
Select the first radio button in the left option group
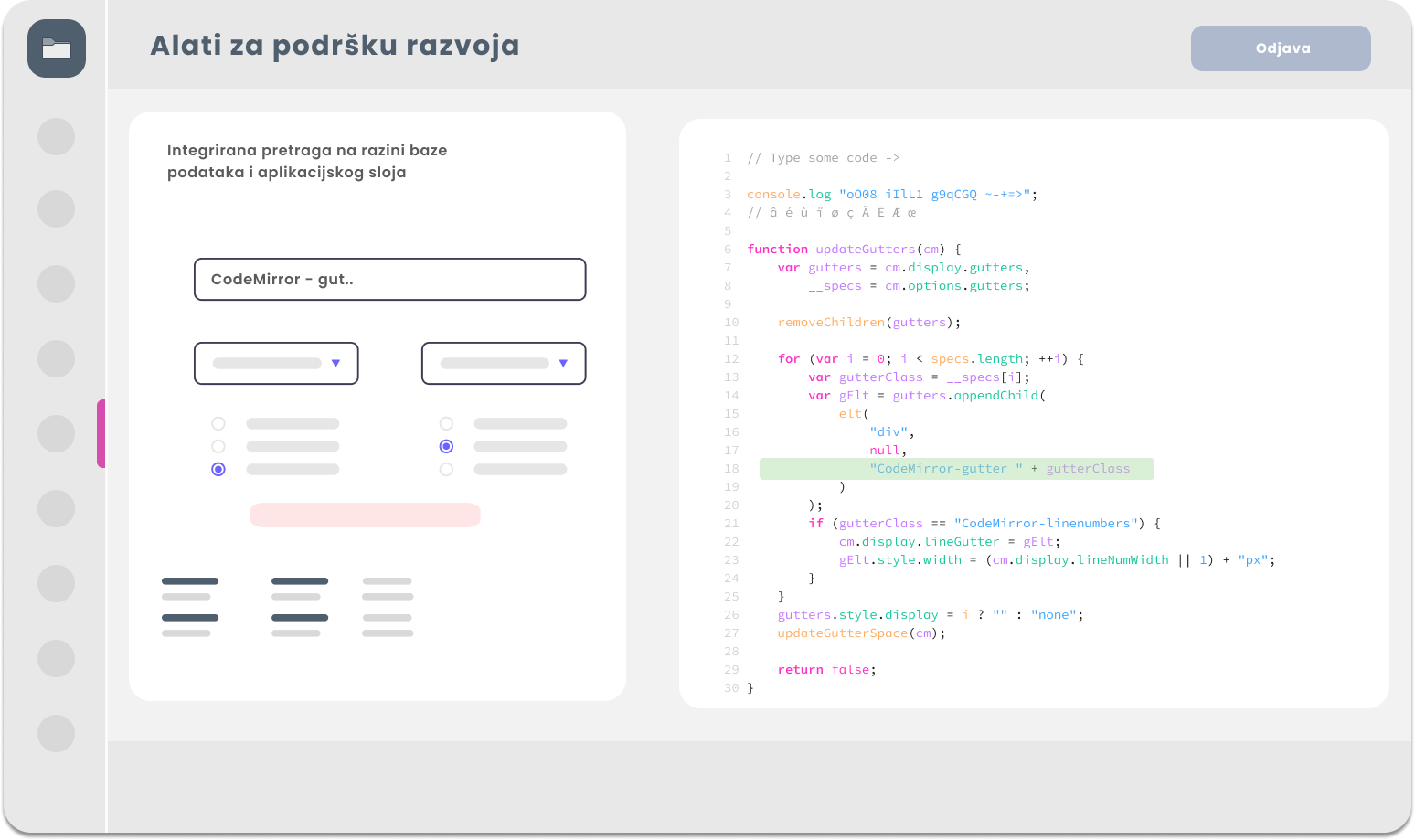pyautogui.click(x=218, y=423)
